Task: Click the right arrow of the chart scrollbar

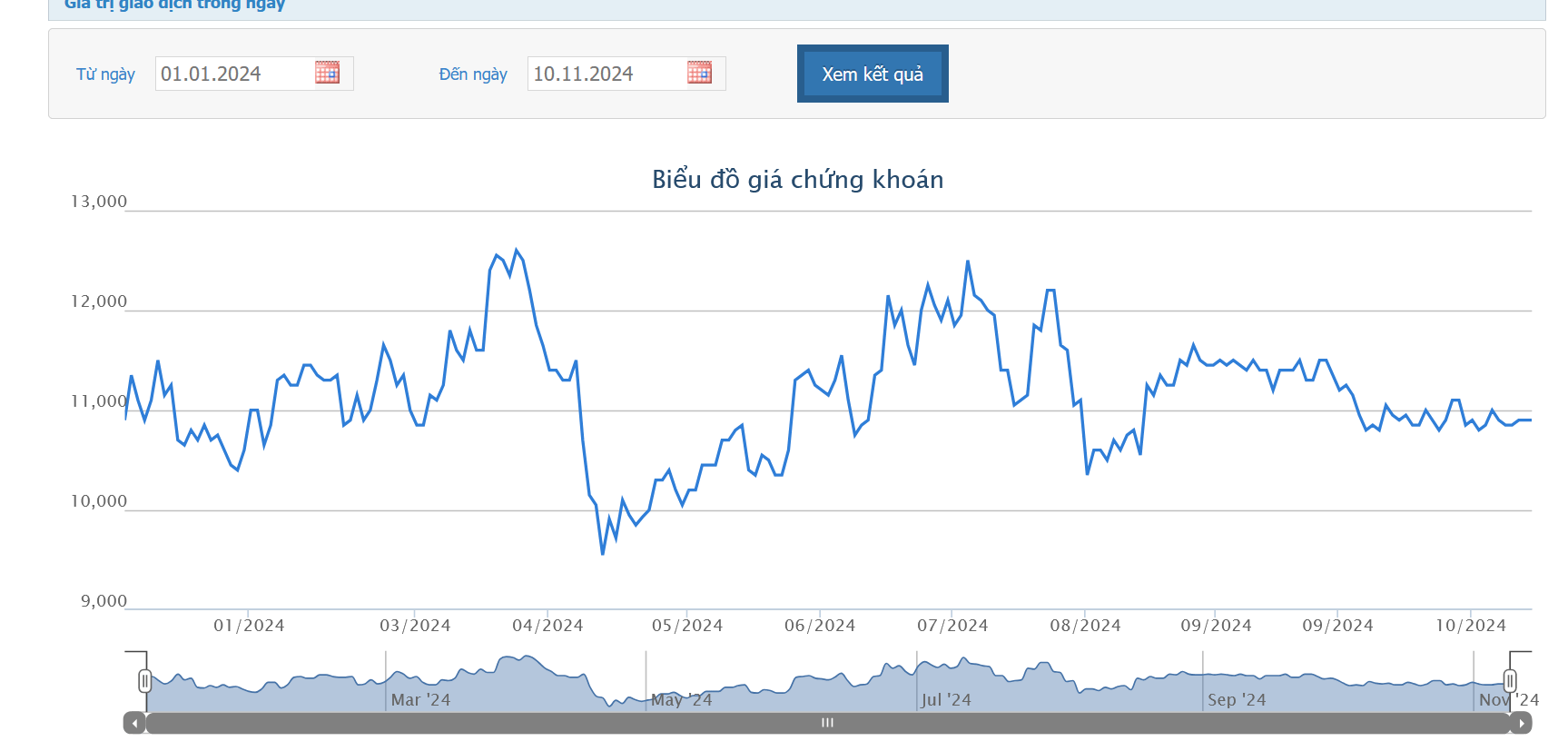Action: 1522,724
